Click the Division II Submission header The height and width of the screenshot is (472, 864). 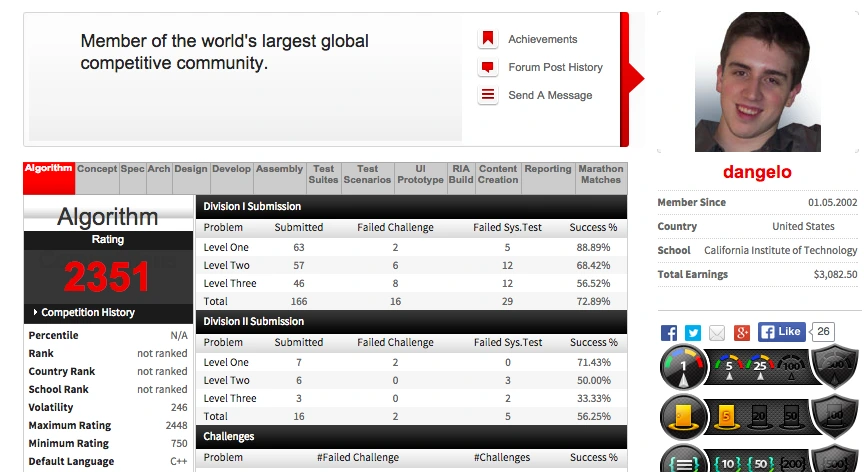pyautogui.click(x=411, y=322)
